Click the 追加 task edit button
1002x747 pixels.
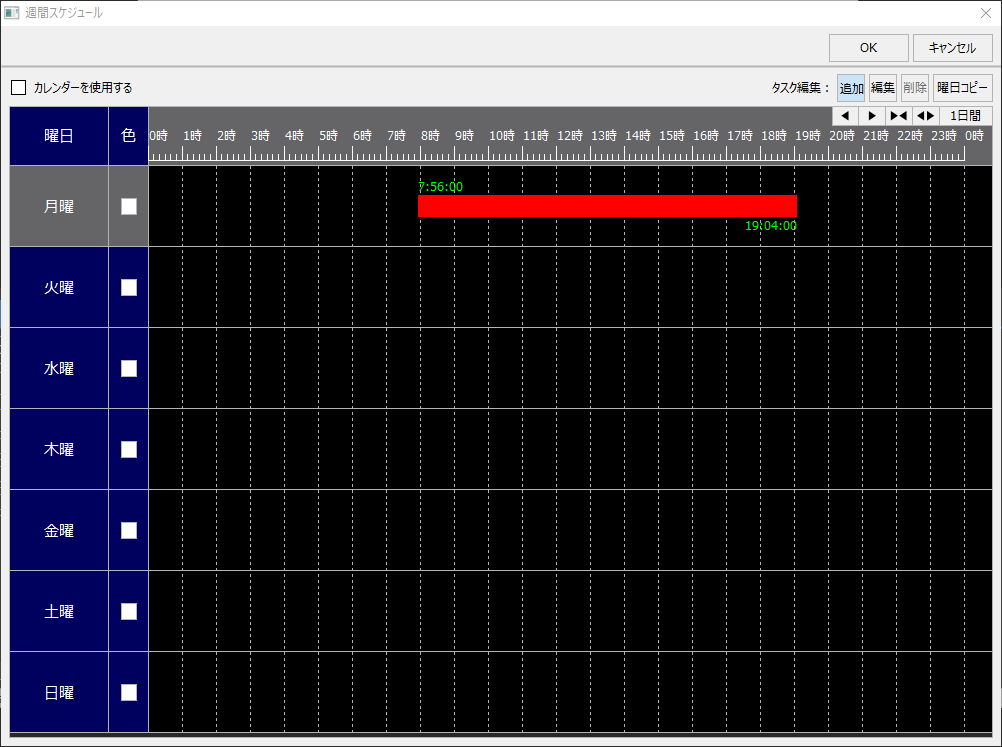850,88
